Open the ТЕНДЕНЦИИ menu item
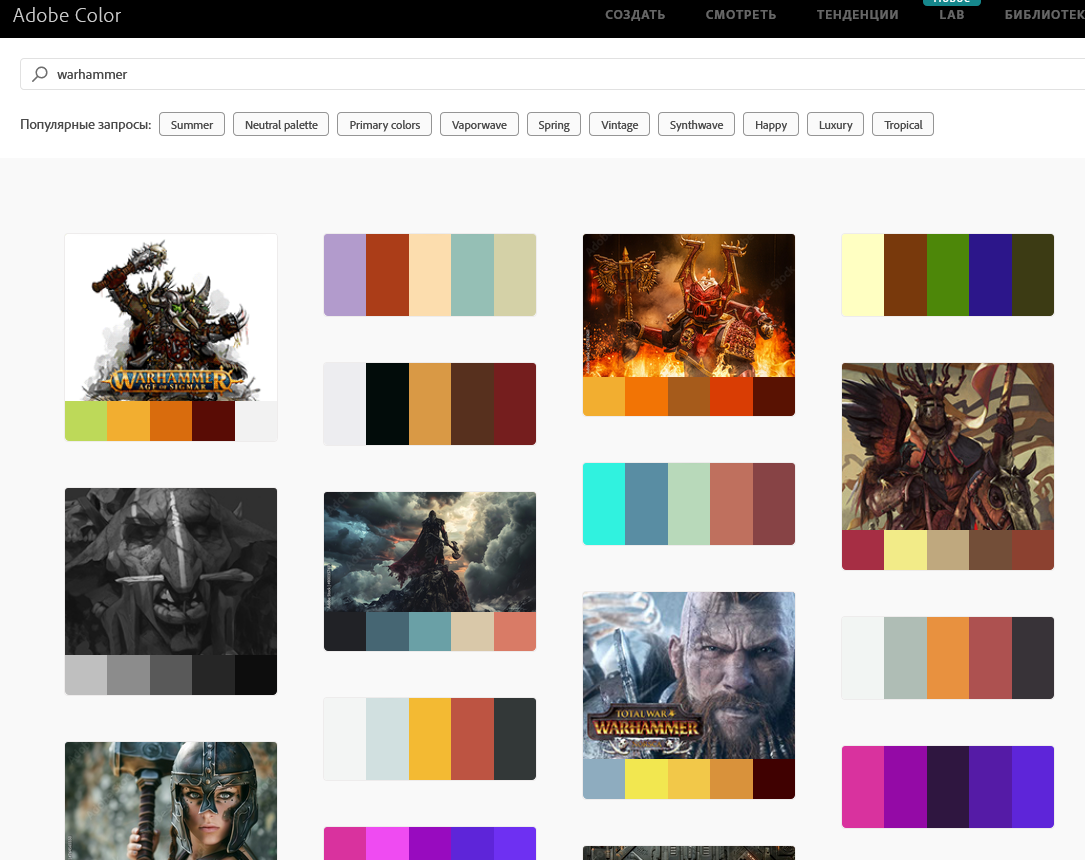 click(857, 15)
